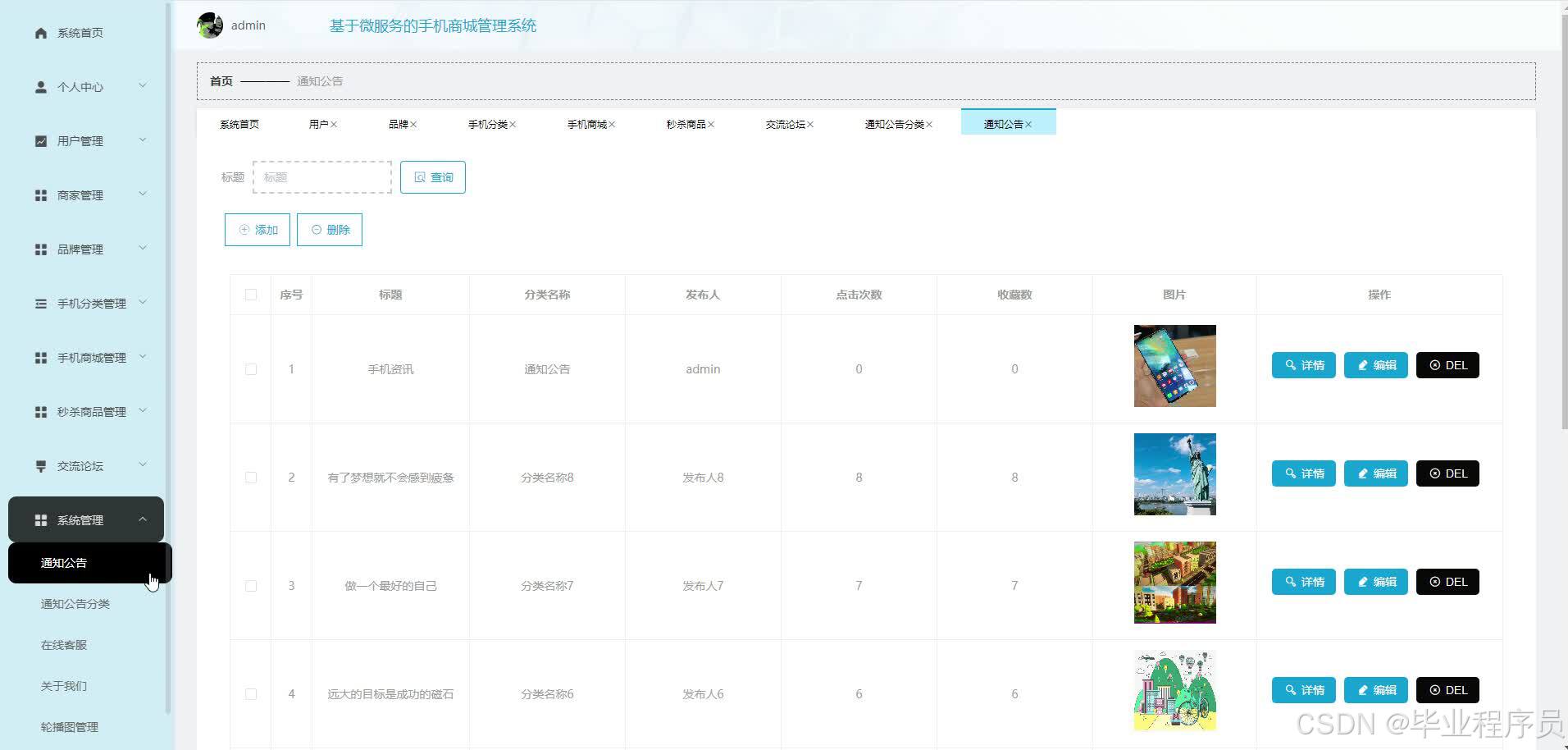Click the 添加 button
The image size is (1568, 750).
pos(258,230)
